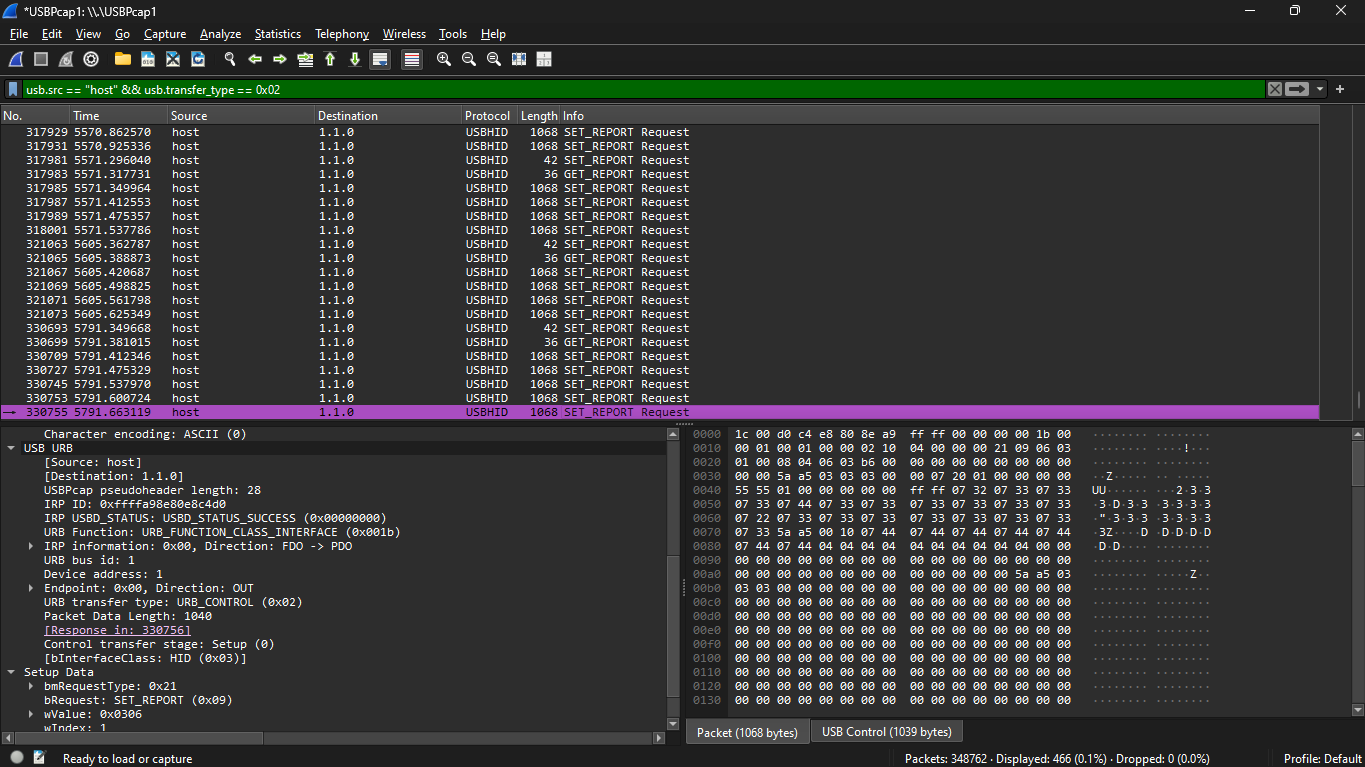The image size is (1365, 767).
Task: Click into the display filter field
Action: [644, 89]
